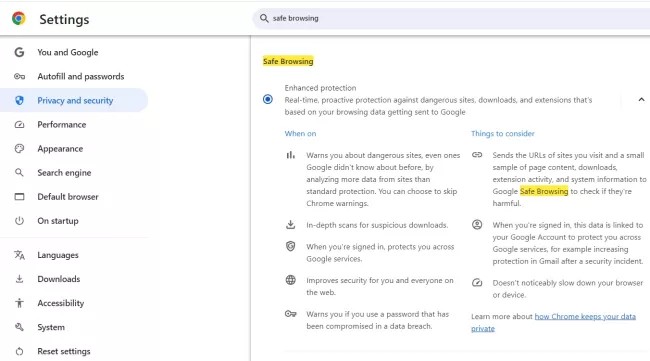650x361 pixels.
Task: Click the shield icon beside Privacy and security
Action: (19, 100)
